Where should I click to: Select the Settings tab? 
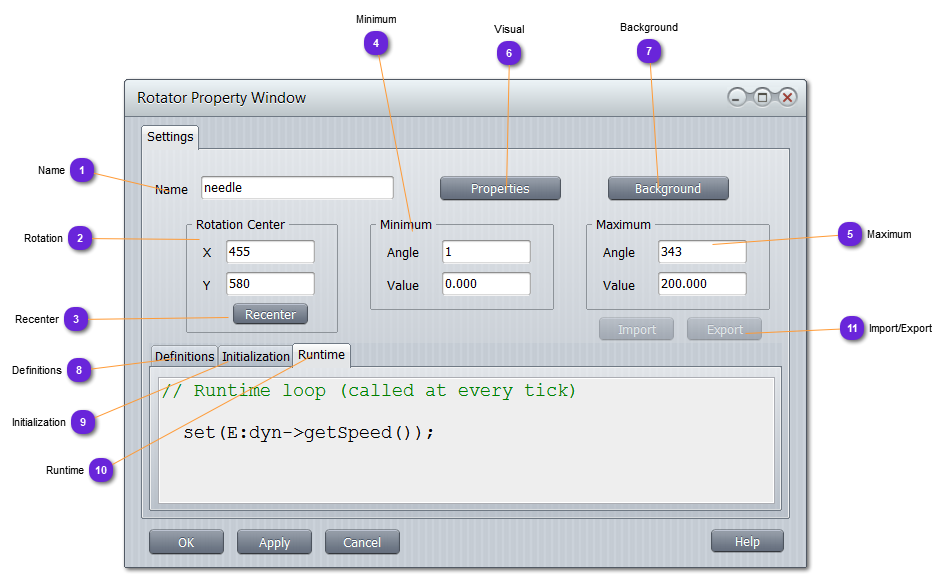(170, 137)
